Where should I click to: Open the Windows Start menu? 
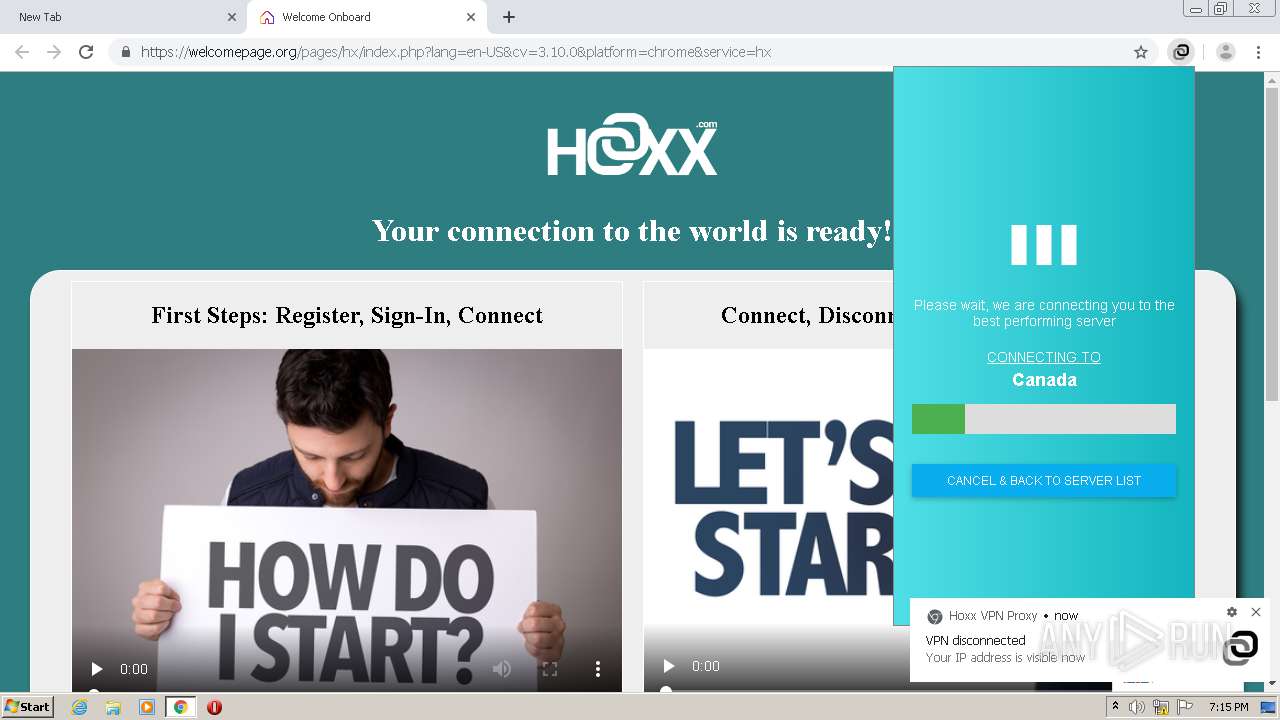pyautogui.click(x=28, y=707)
